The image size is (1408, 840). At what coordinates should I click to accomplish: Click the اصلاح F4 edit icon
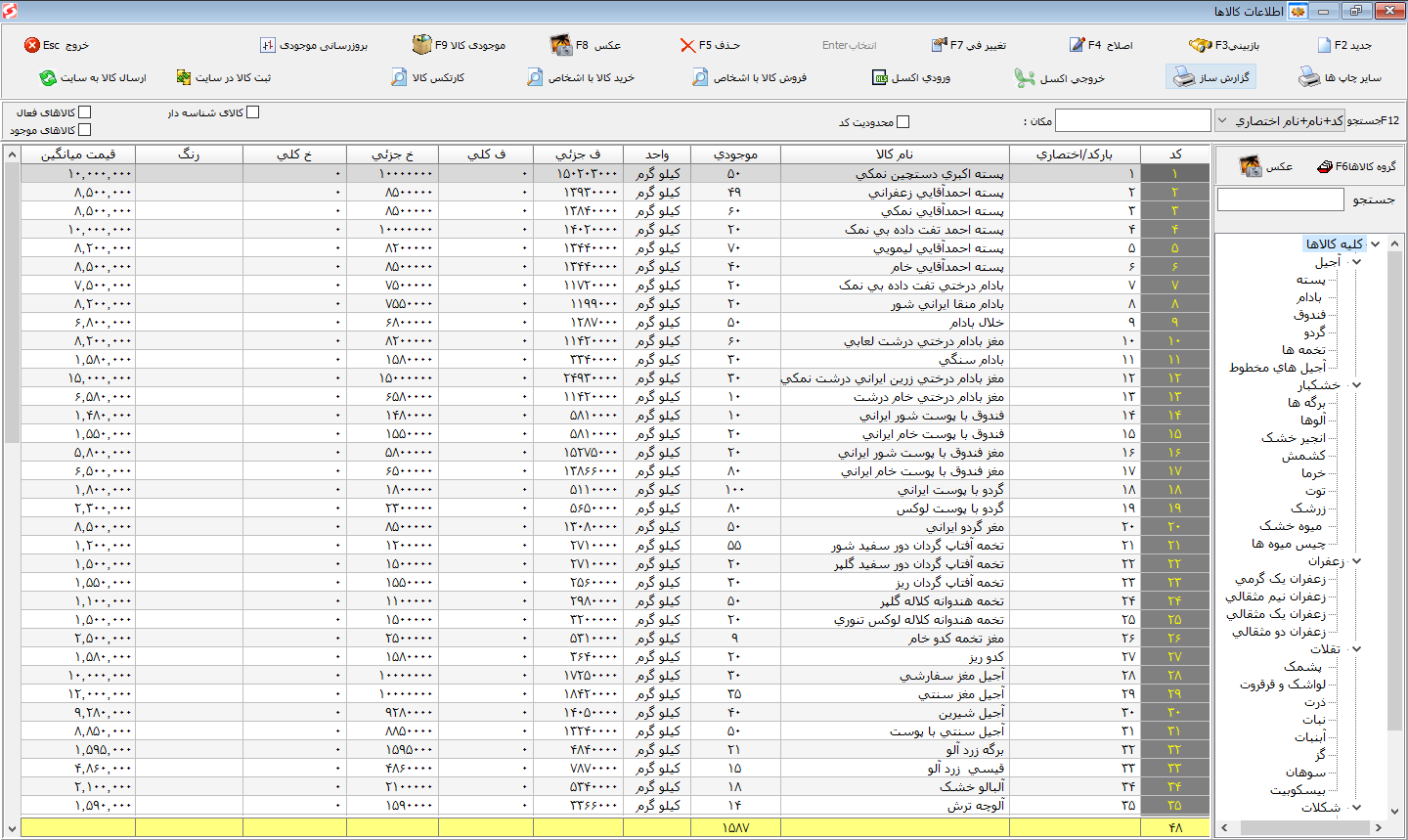1077,45
